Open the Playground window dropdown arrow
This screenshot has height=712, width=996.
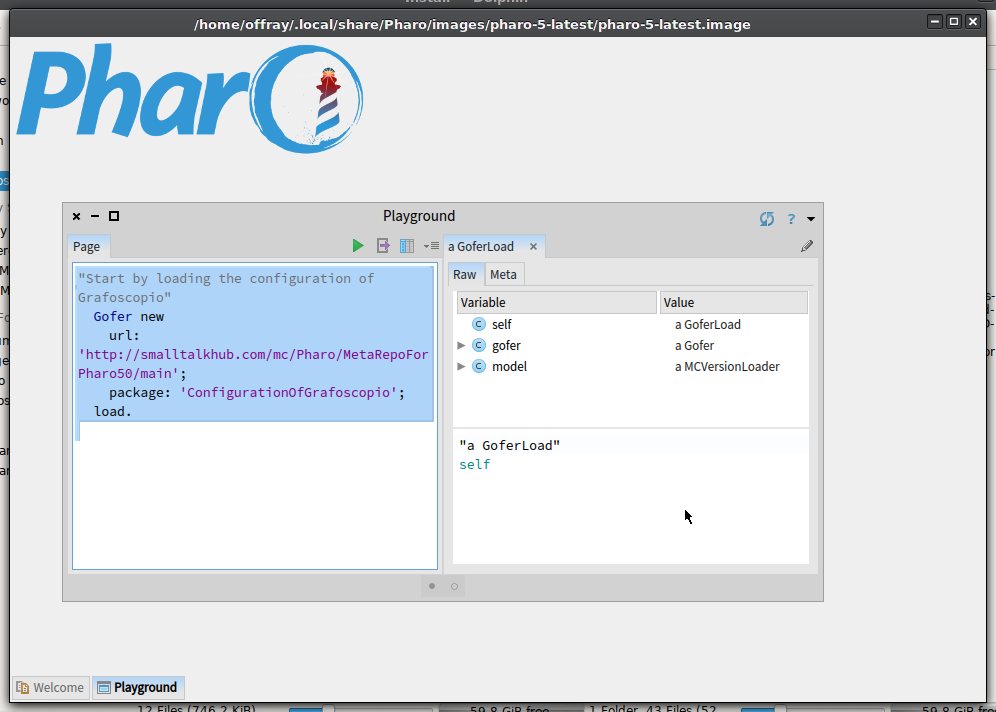pyautogui.click(x=811, y=219)
